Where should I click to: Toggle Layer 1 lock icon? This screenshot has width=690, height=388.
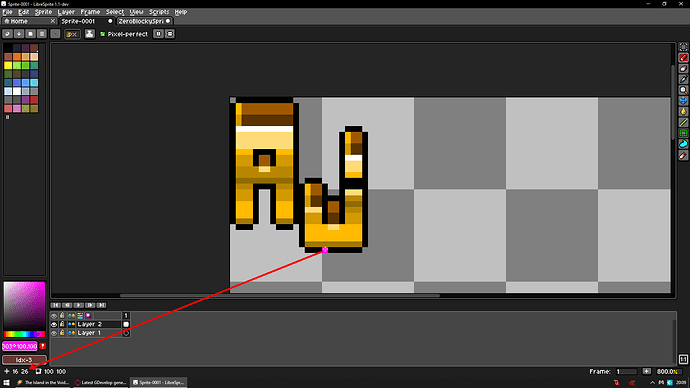pos(62,333)
